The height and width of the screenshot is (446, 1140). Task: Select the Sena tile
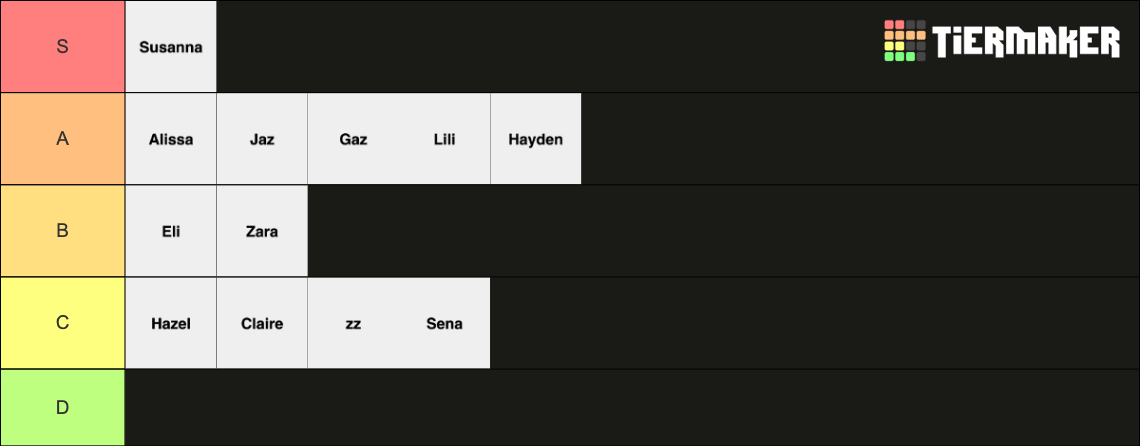pyautogui.click(x=445, y=323)
